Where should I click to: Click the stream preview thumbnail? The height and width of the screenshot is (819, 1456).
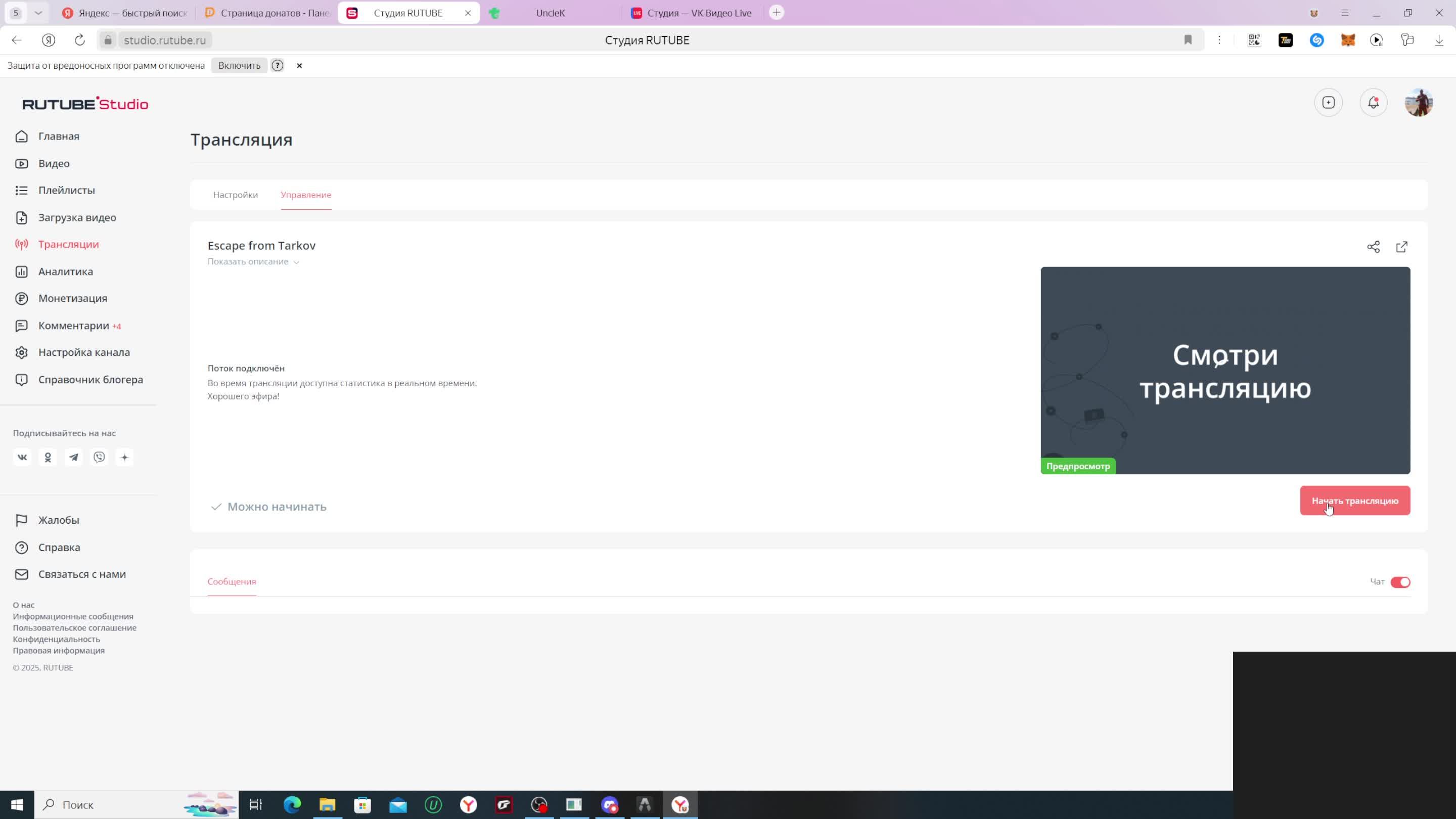pyautogui.click(x=1225, y=370)
